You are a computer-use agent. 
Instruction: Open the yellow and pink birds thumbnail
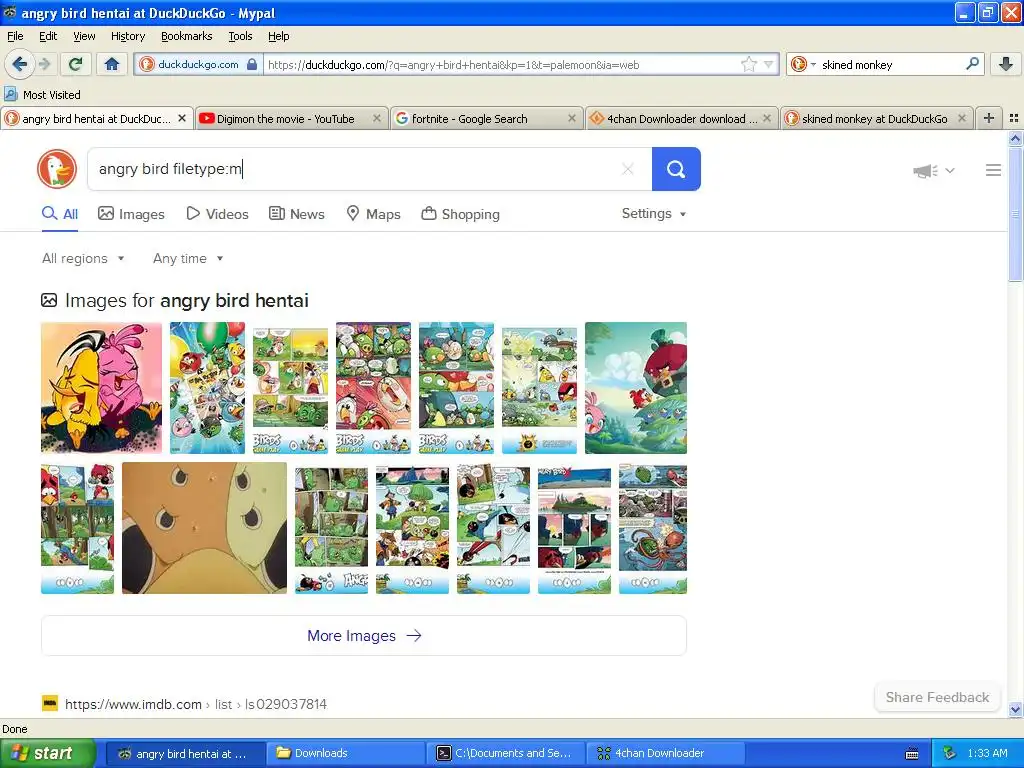coord(101,388)
